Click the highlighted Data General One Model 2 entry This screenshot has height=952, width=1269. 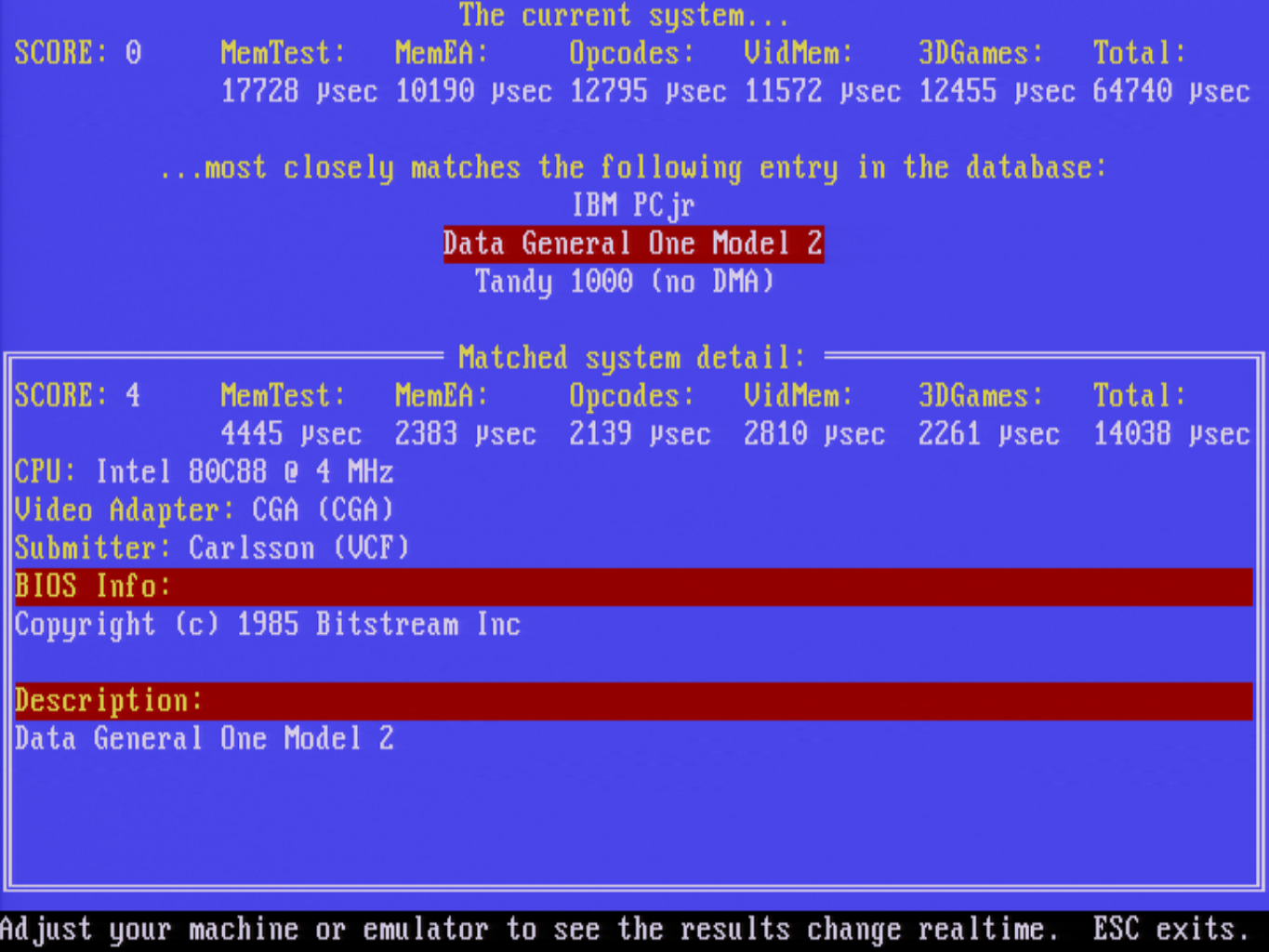tap(633, 245)
